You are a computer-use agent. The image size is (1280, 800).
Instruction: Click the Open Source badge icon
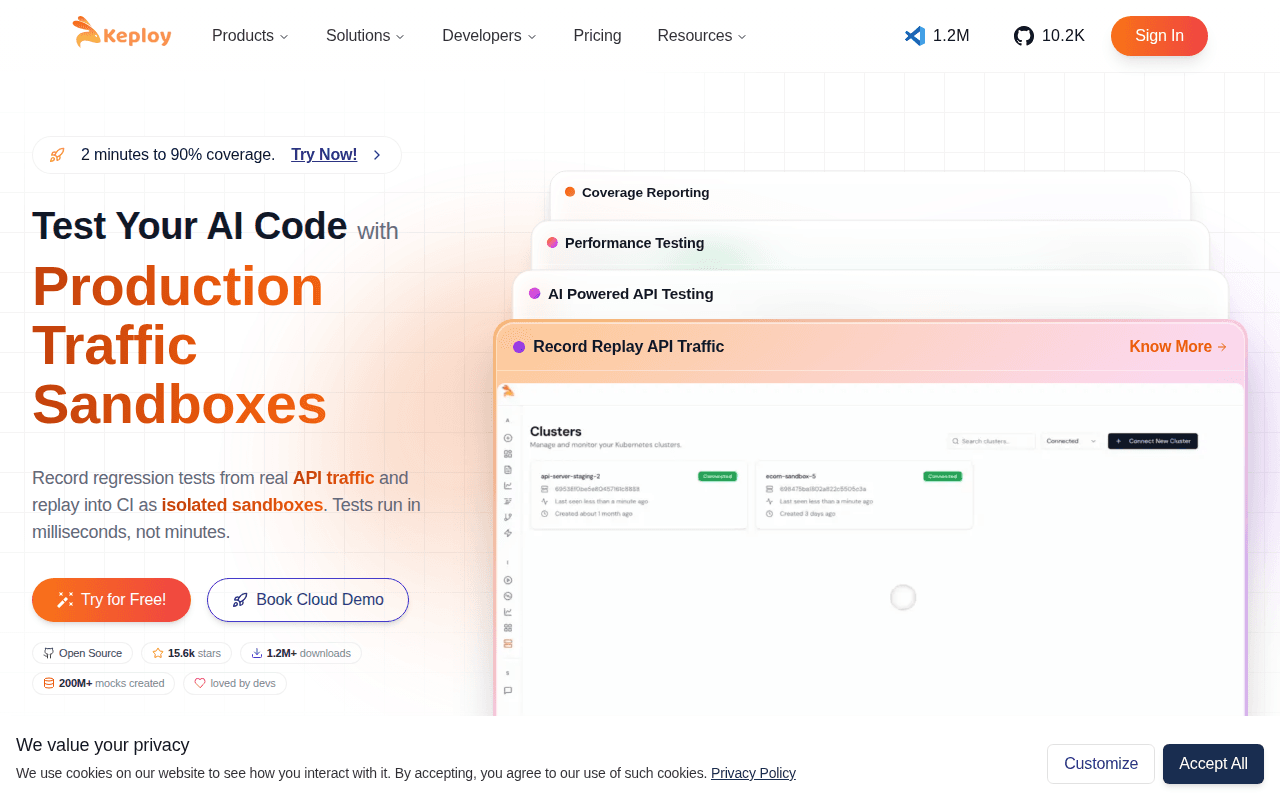(x=48, y=653)
